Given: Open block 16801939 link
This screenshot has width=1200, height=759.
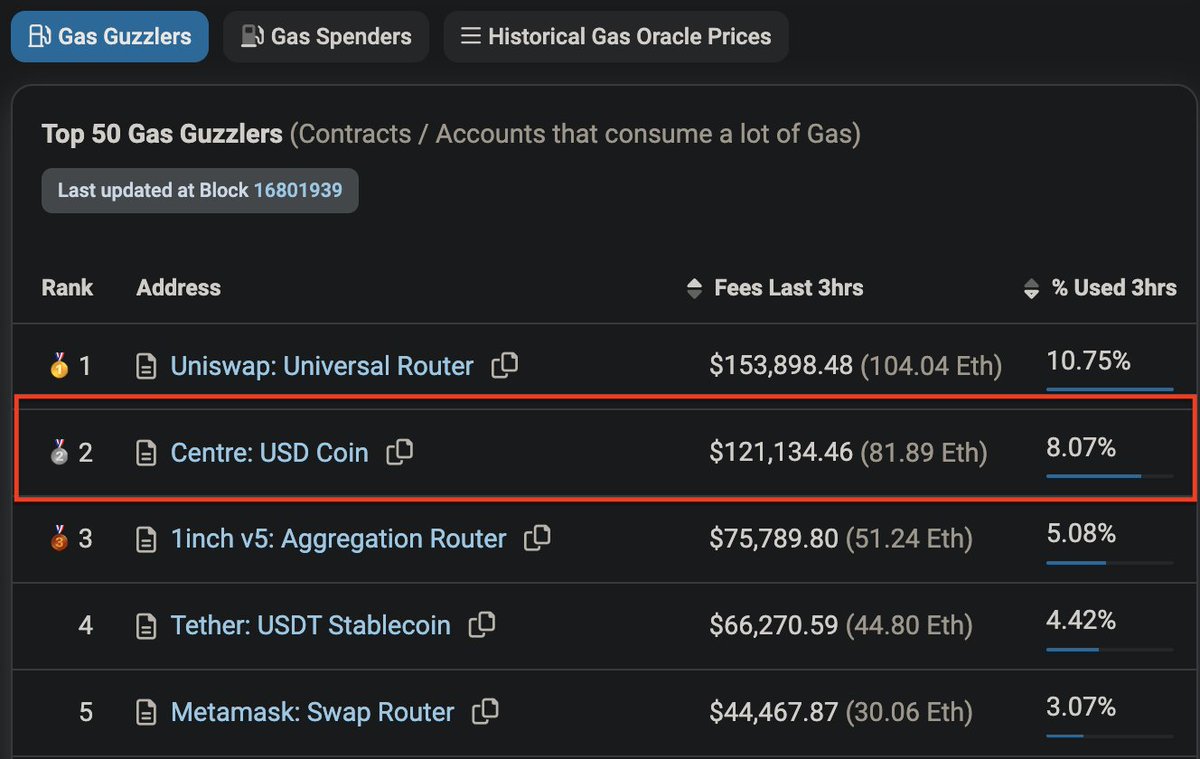Looking at the screenshot, I should pos(298,190).
